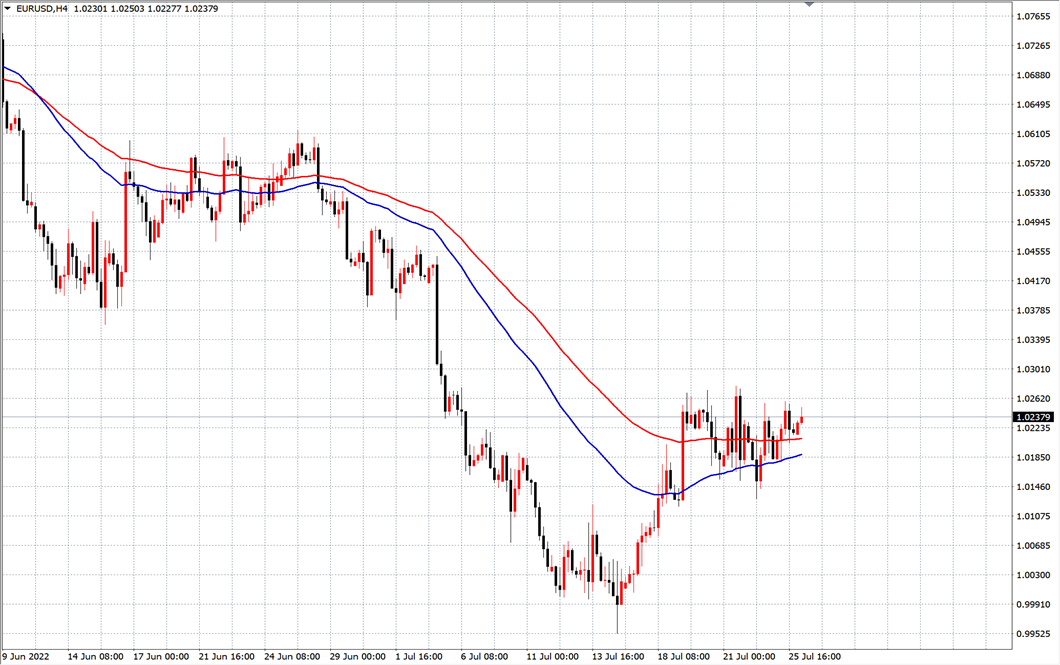
Task: Click the 6 Jul 08:00 time label
Action: pyautogui.click(x=485, y=657)
